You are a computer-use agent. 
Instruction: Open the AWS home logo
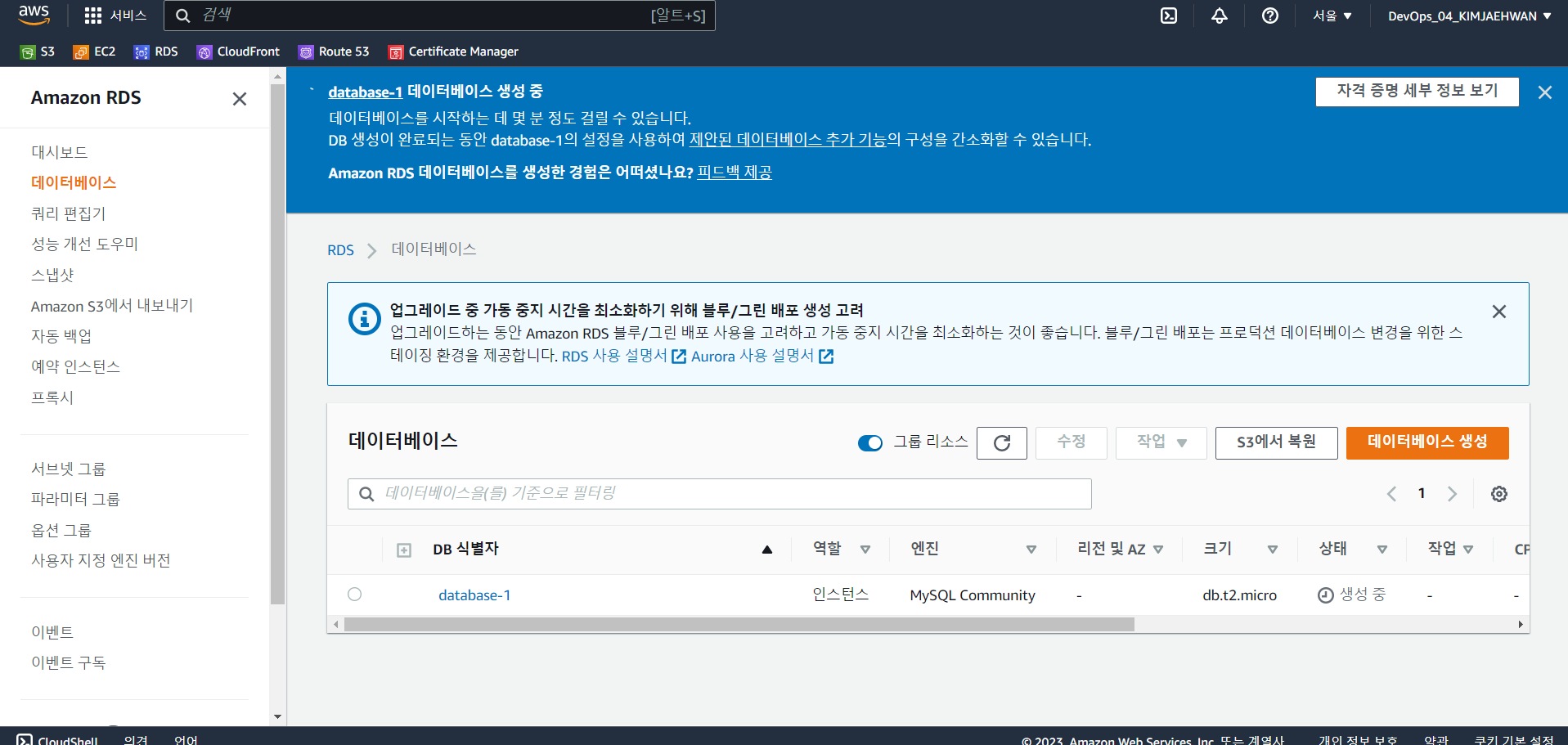point(34,15)
